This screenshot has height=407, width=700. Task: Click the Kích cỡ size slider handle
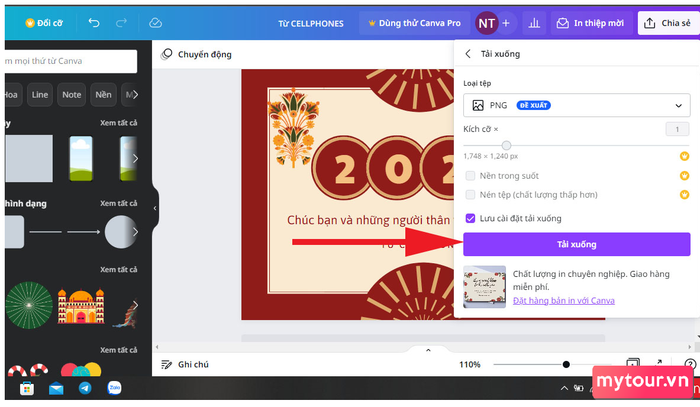coord(506,145)
